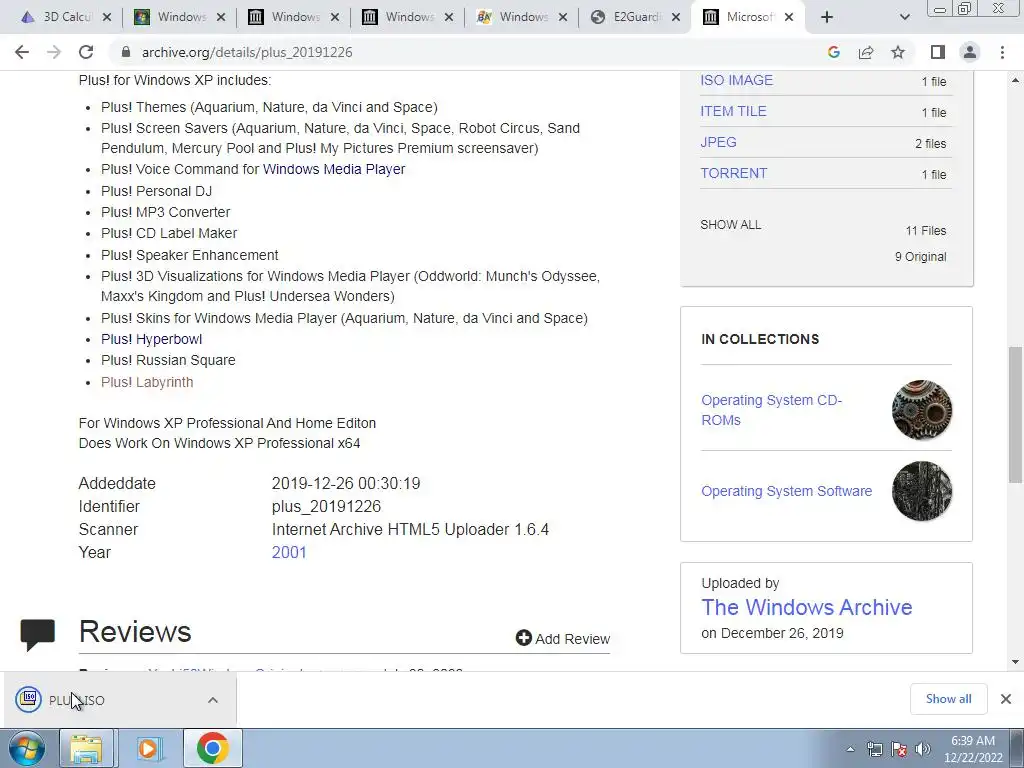Open the JPEG download option
Image resolution: width=1024 pixels, height=768 pixels.
coord(718,142)
